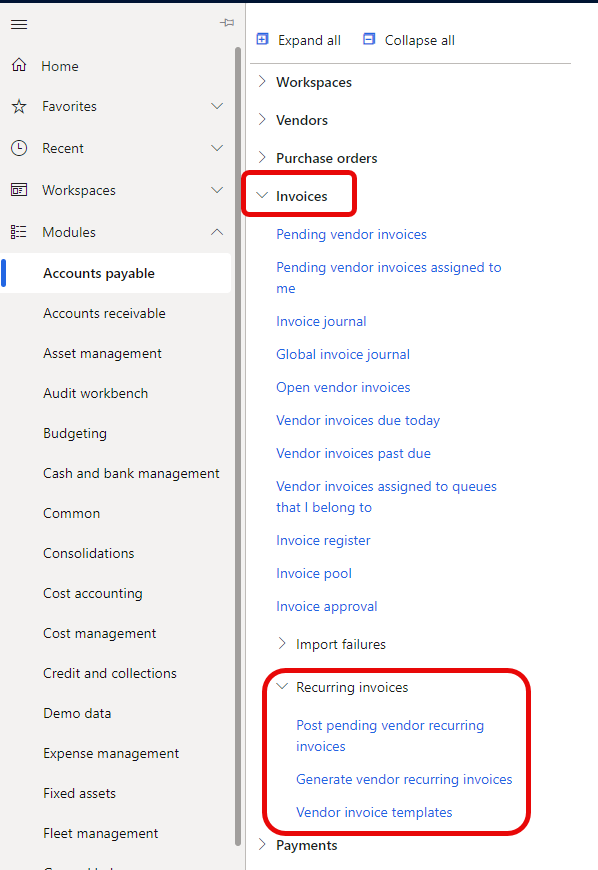The width and height of the screenshot is (598, 870).
Task: Open Pending vendor invoices
Action: 351,234
